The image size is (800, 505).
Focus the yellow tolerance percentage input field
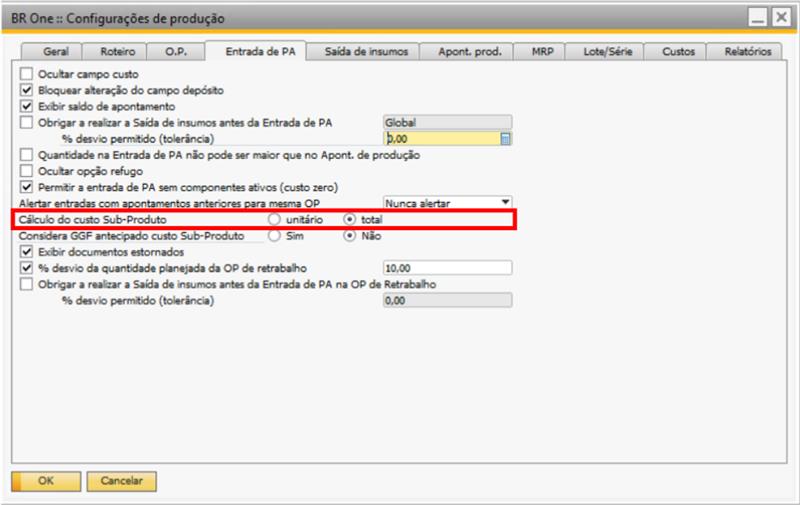tap(440, 139)
